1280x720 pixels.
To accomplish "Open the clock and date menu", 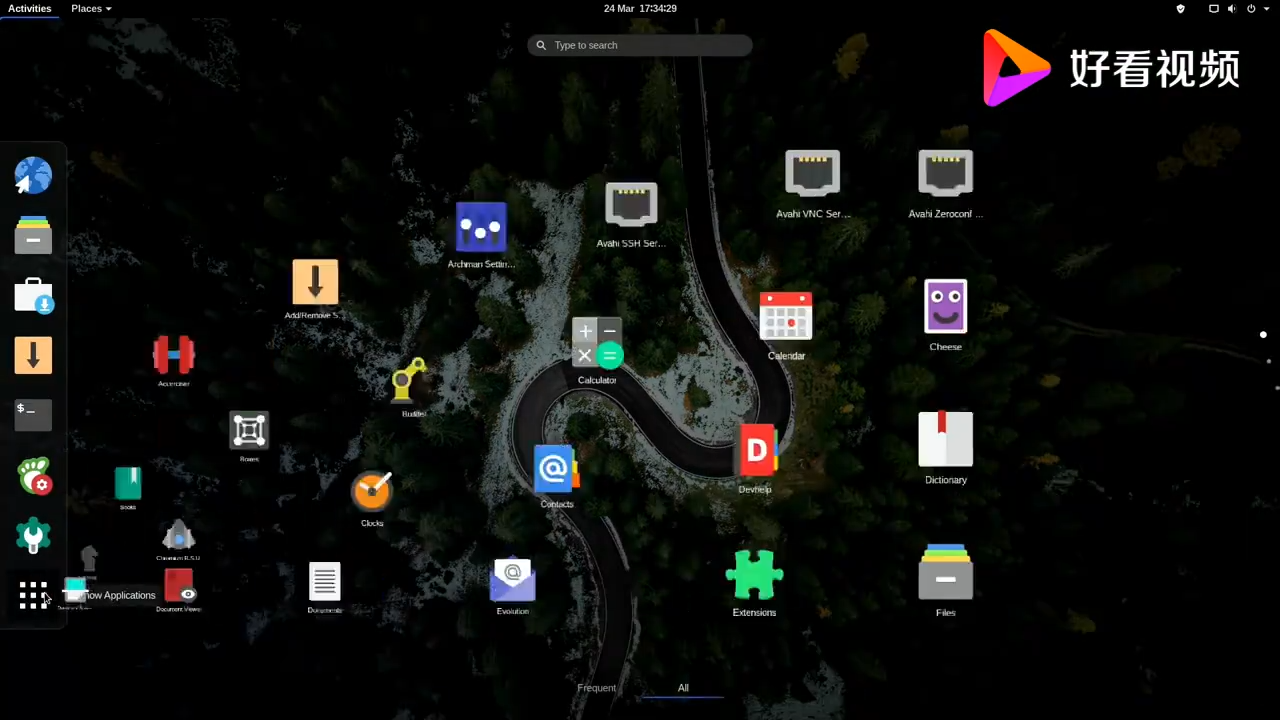I will click(640, 8).
